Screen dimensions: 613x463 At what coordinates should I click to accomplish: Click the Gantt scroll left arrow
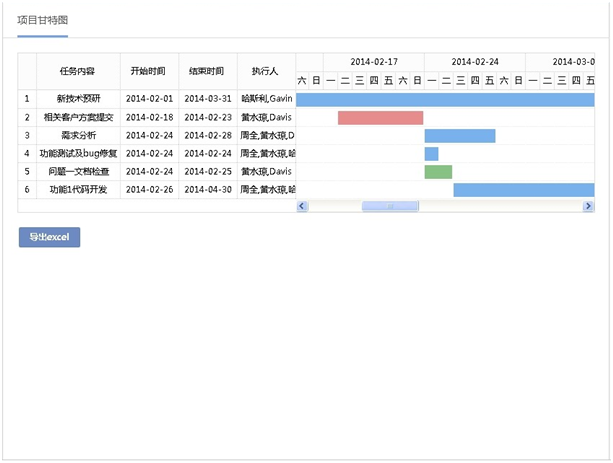click(302, 206)
